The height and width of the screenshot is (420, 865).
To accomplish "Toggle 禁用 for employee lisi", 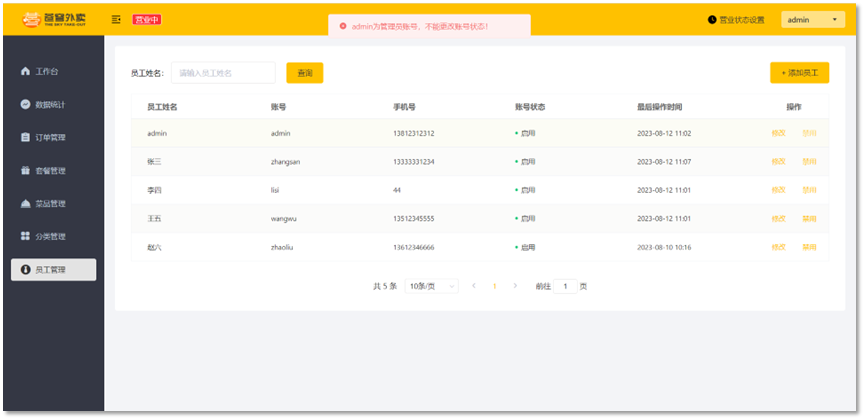I will (809, 190).
